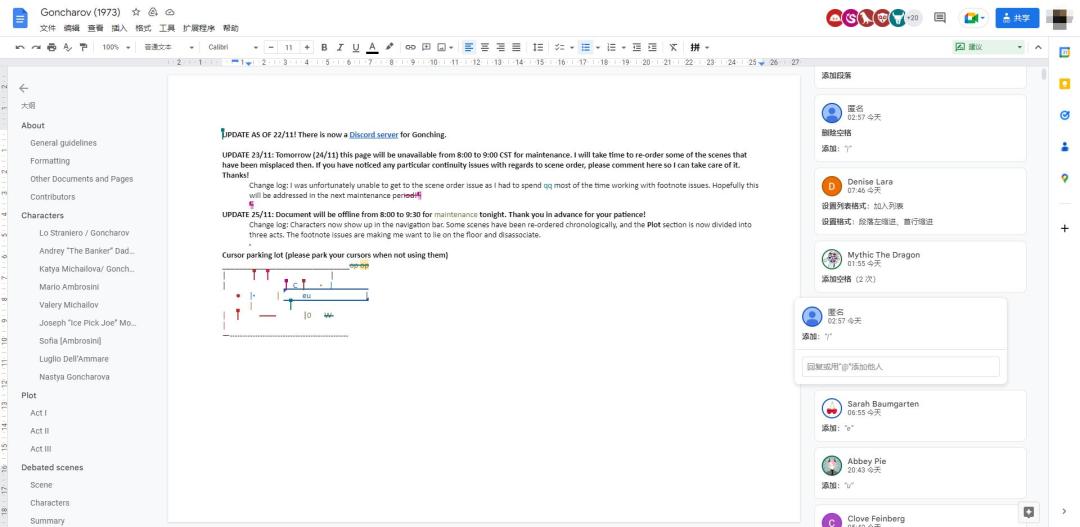This screenshot has height=527, width=1080.
Task: Set center text alignment
Action: (485, 47)
